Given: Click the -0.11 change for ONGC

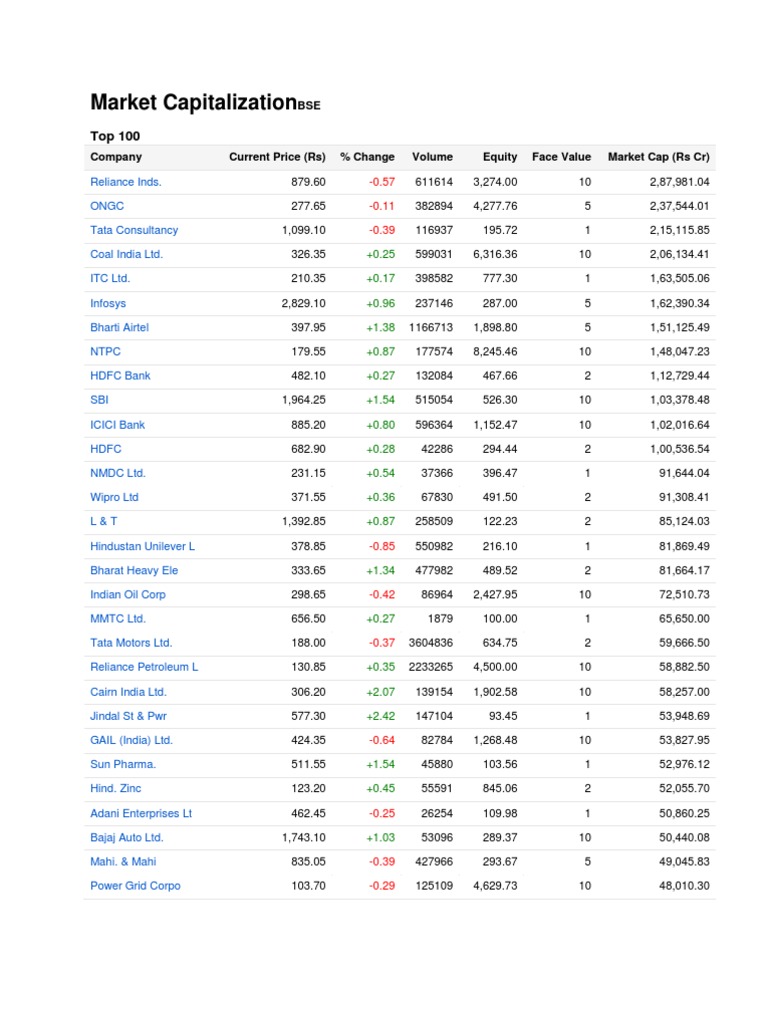Looking at the screenshot, I should click(x=381, y=206).
